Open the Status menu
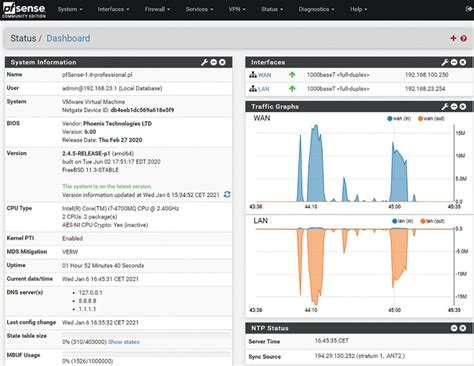The height and width of the screenshot is (366, 474). [x=272, y=9]
